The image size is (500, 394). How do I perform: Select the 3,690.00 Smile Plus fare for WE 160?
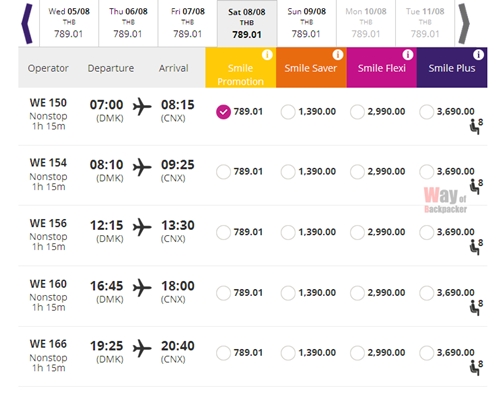click(x=427, y=293)
